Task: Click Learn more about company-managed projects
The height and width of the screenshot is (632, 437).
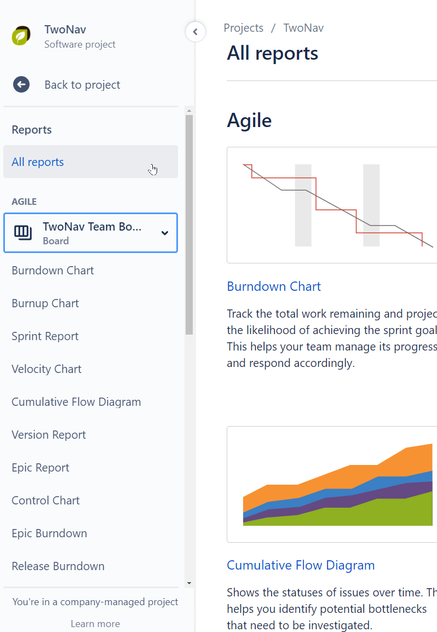Action: click(x=95, y=624)
